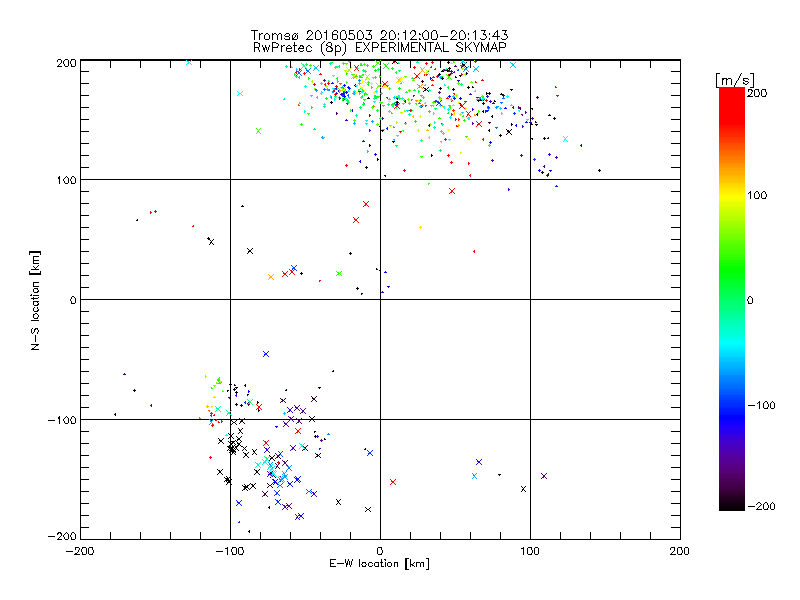Click the subtitle "RwPretec (8p) EXPERIMENTAL SKYMAP"

(379, 47)
